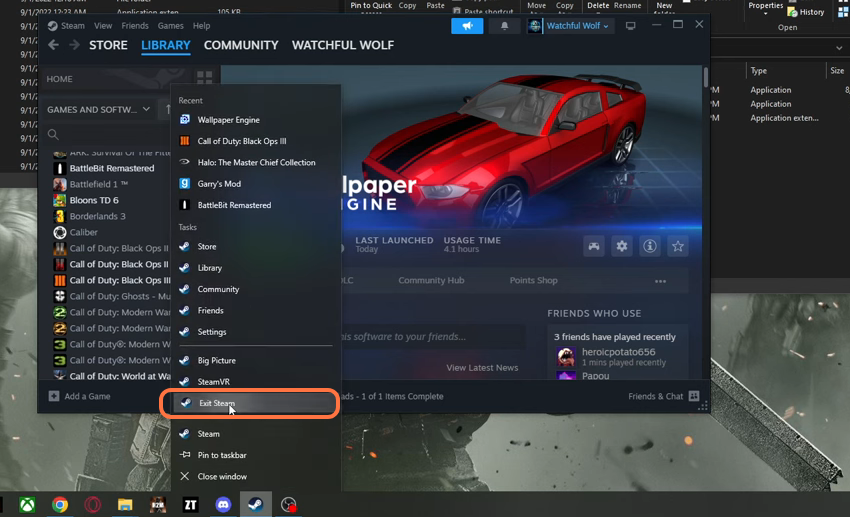This screenshot has height=517, width=850.
Task: Select Borderlands 3 in the library list
Action: click(97, 216)
